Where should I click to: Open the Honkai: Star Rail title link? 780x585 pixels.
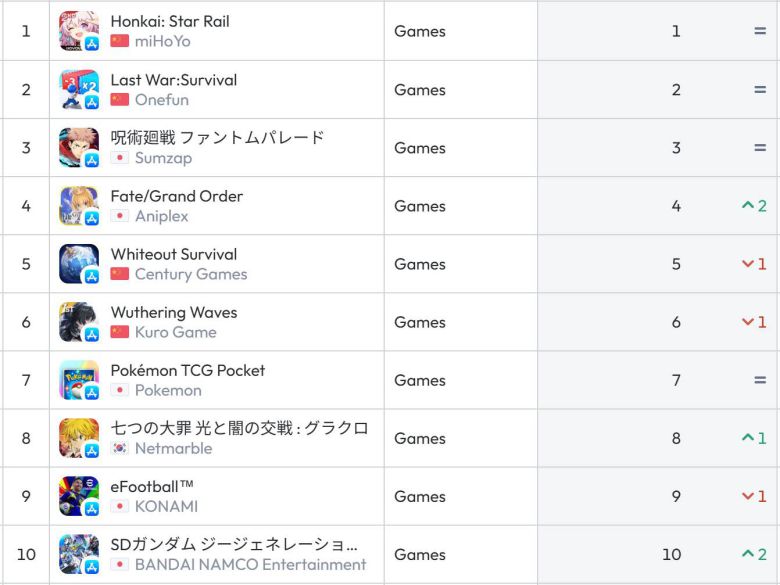click(x=170, y=21)
